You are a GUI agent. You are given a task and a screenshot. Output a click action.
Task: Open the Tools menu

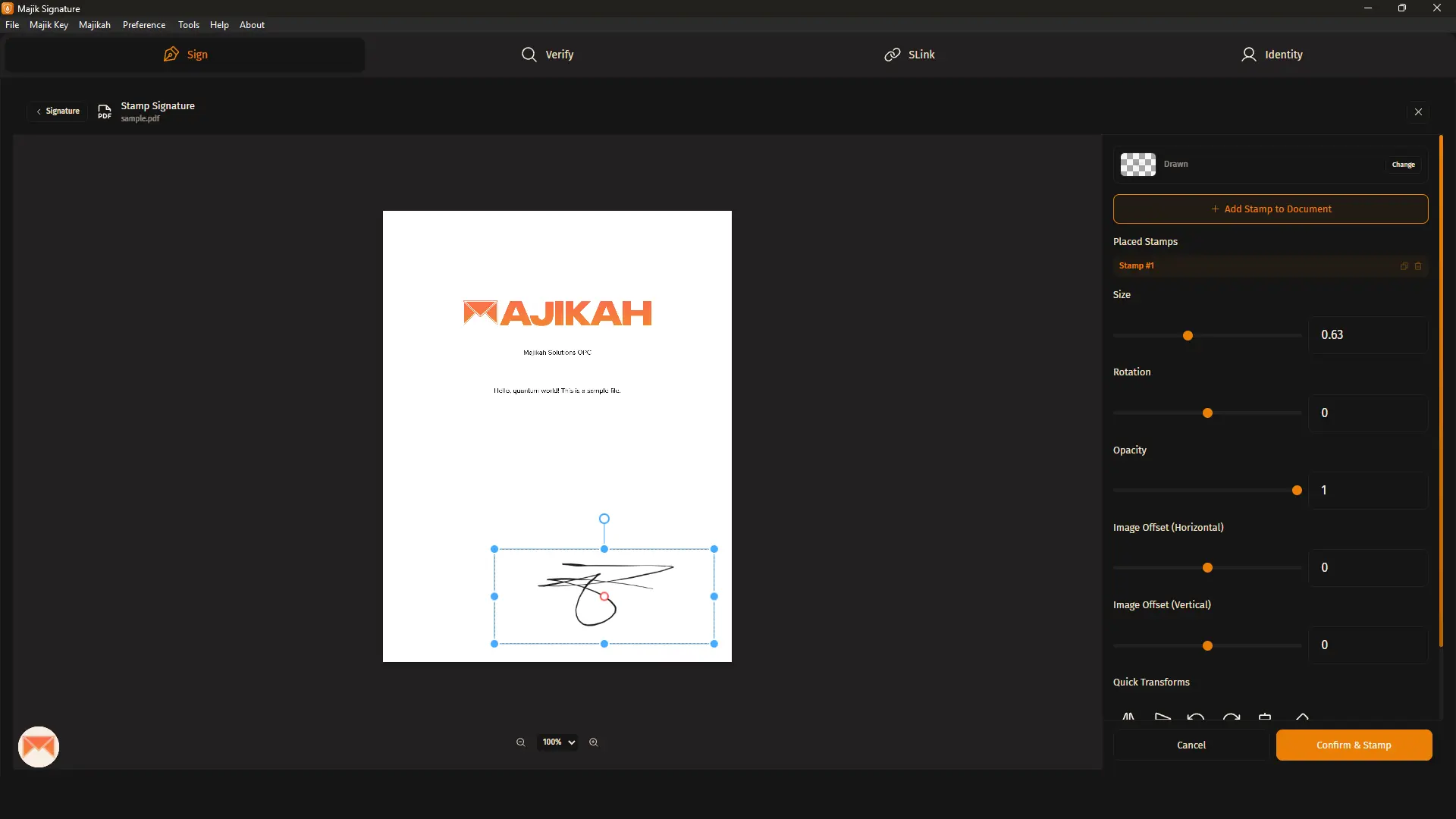pos(189,25)
